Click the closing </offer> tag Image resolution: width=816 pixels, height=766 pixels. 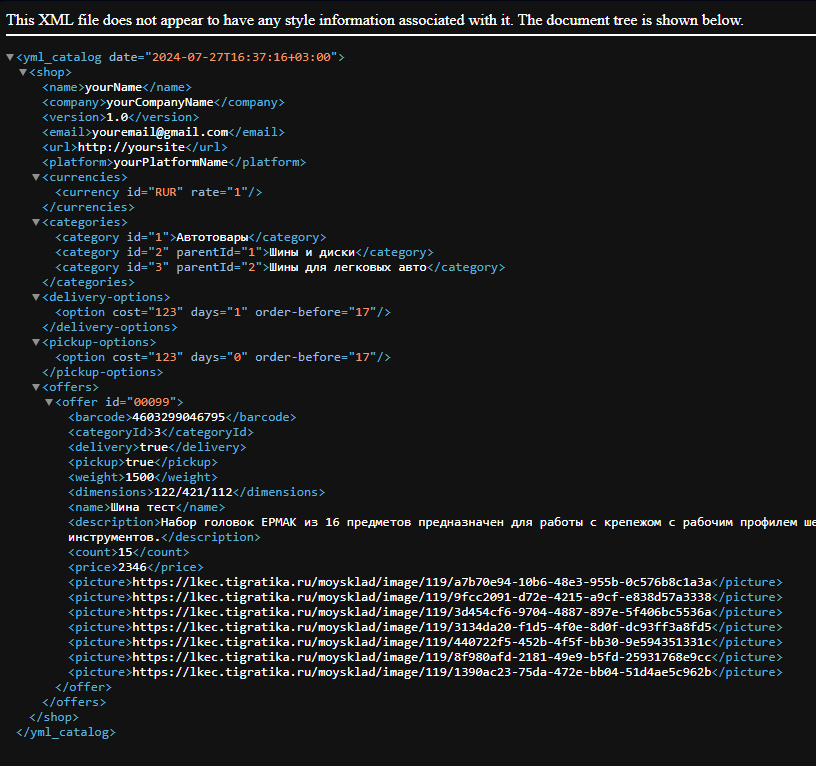(x=83, y=687)
